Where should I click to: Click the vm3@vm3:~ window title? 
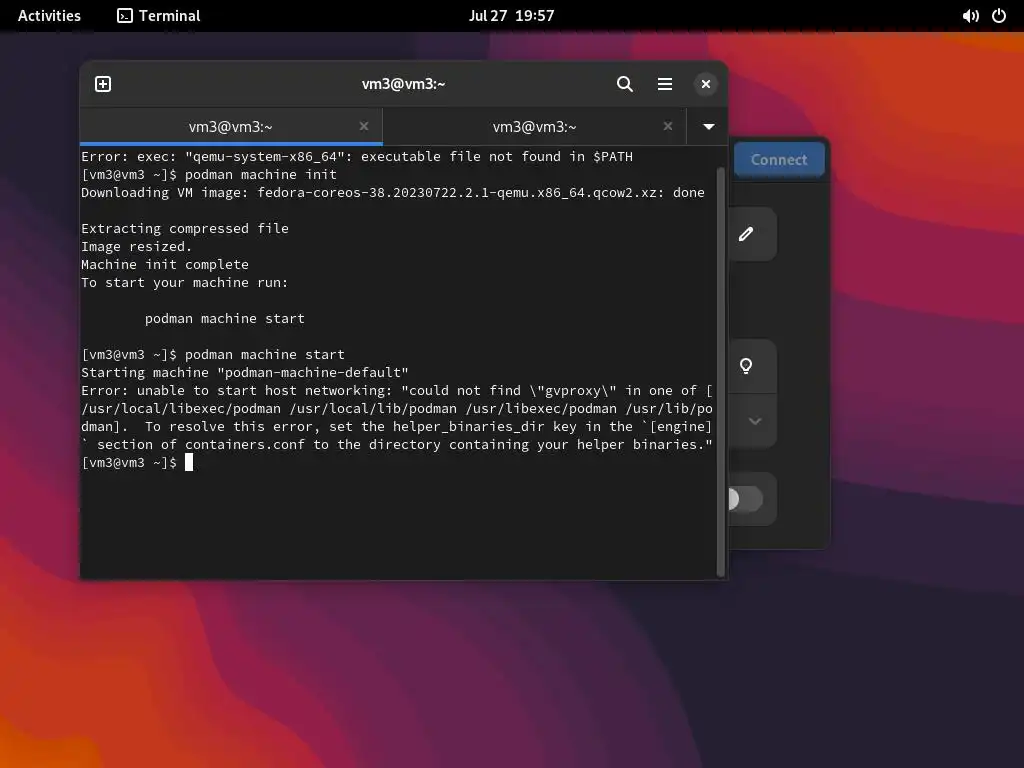click(404, 84)
